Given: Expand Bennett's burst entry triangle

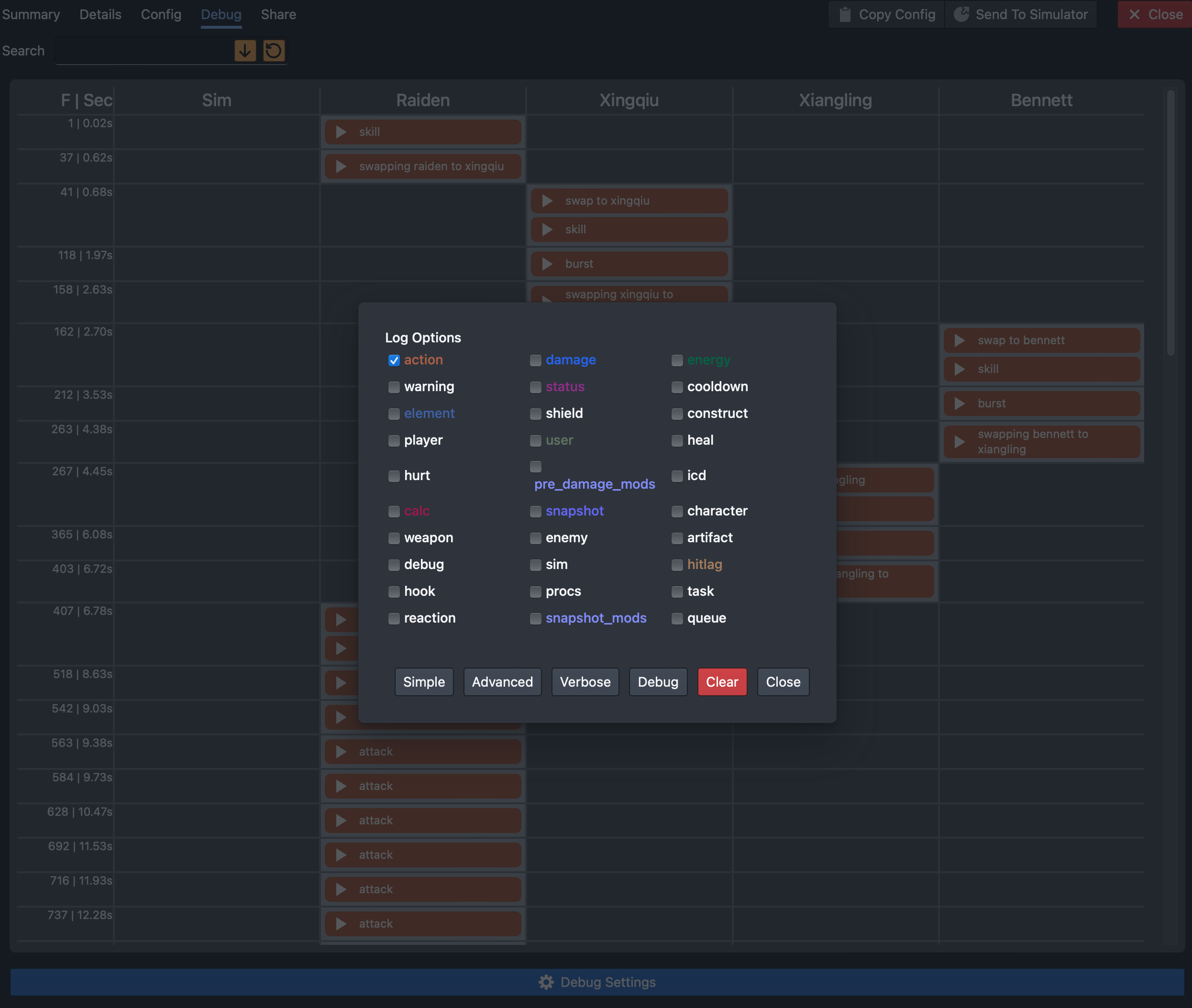Looking at the screenshot, I should click(960, 404).
